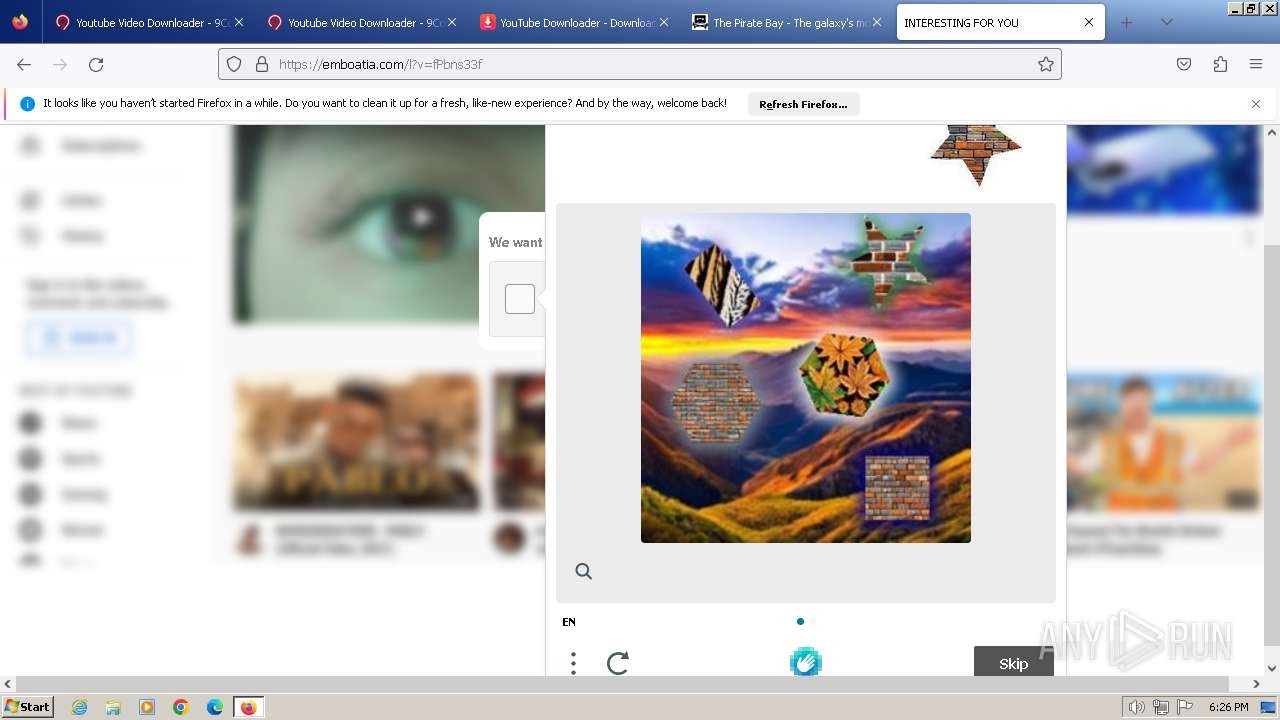Screen dimensions: 1280x720
Task: Click the padlock site security icon
Action: (x=262, y=64)
